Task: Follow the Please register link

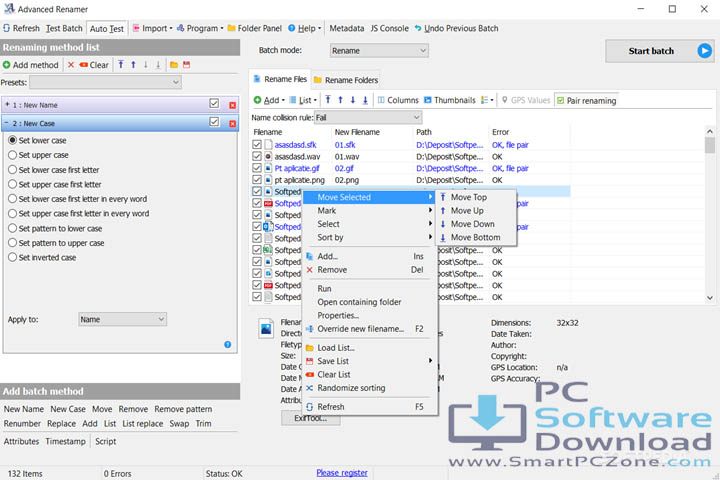Action: tap(342, 473)
